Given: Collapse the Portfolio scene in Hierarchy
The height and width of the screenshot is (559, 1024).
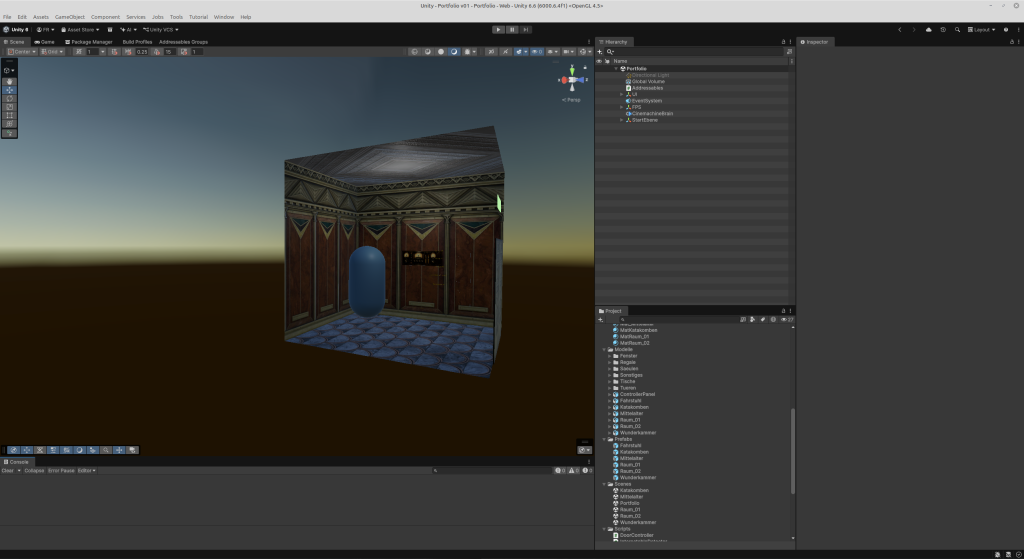Looking at the screenshot, I should [615, 69].
